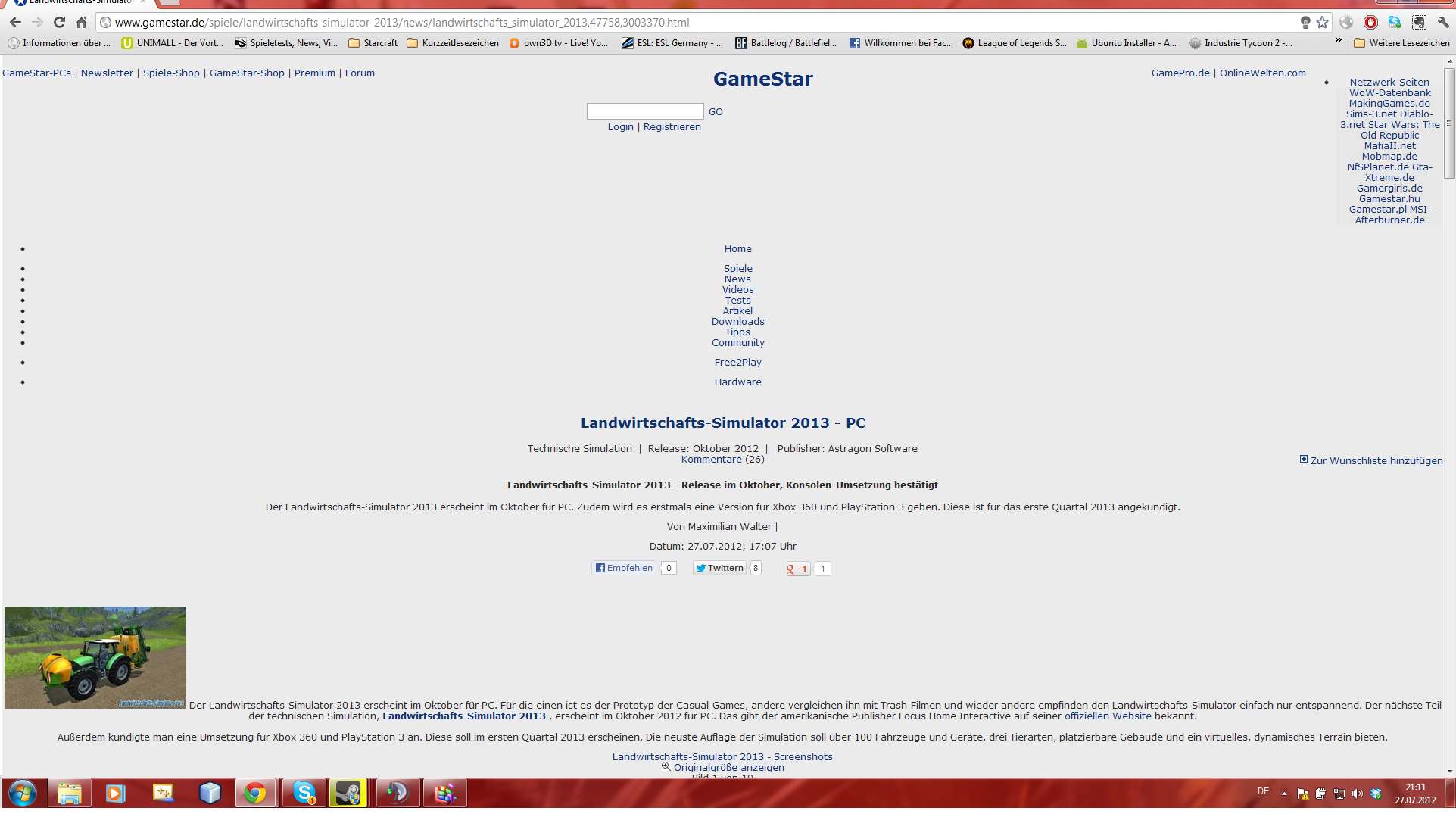Screen dimensions: 1456x817
Task: Click the GO search button
Action: [x=716, y=112]
